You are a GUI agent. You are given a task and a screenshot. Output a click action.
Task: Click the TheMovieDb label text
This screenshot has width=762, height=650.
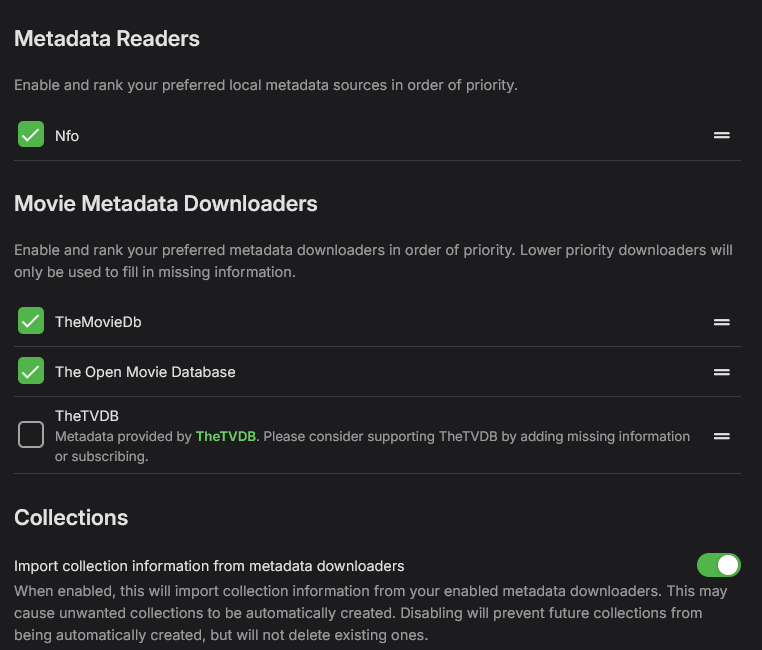(98, 322)
